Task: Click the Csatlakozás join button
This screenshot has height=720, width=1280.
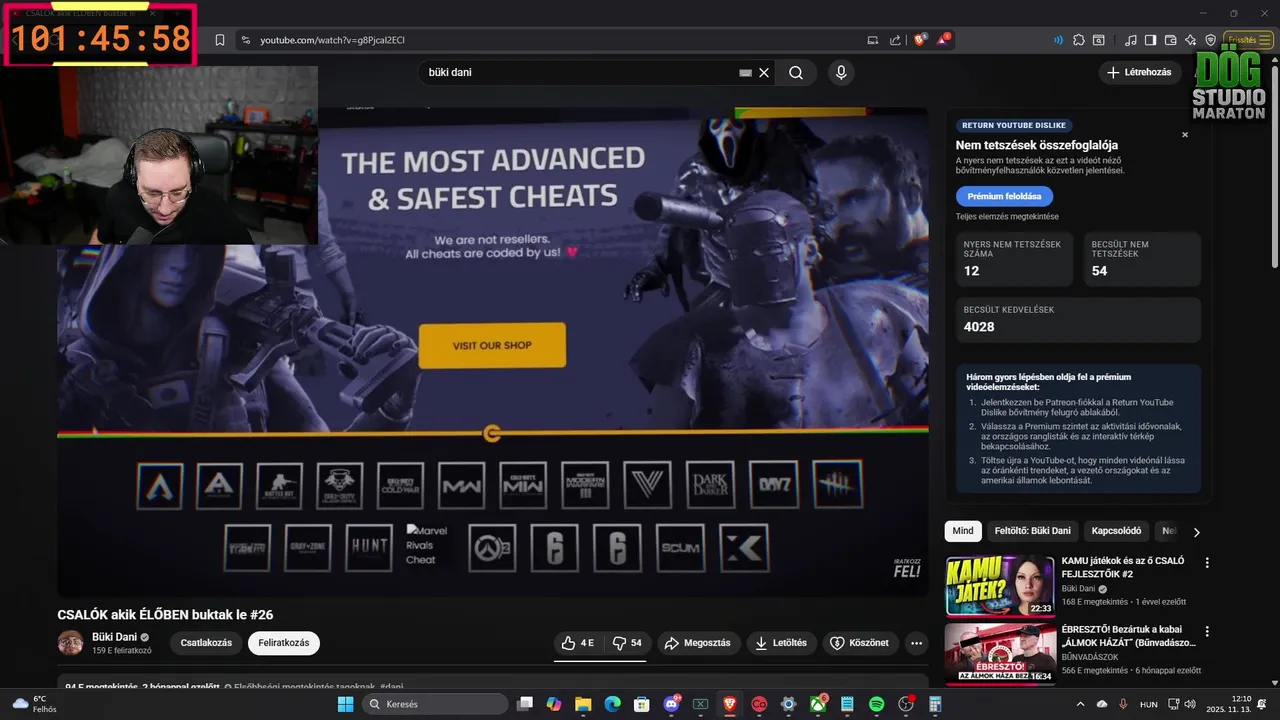Action: coord(206,643)
